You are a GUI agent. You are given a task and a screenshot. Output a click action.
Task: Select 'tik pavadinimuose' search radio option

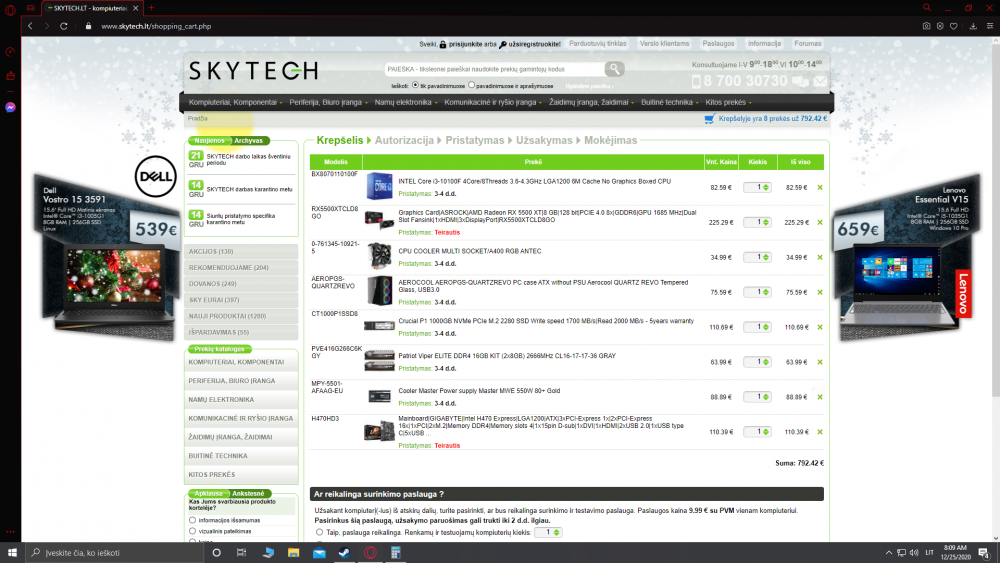click(x=415, y=85)
